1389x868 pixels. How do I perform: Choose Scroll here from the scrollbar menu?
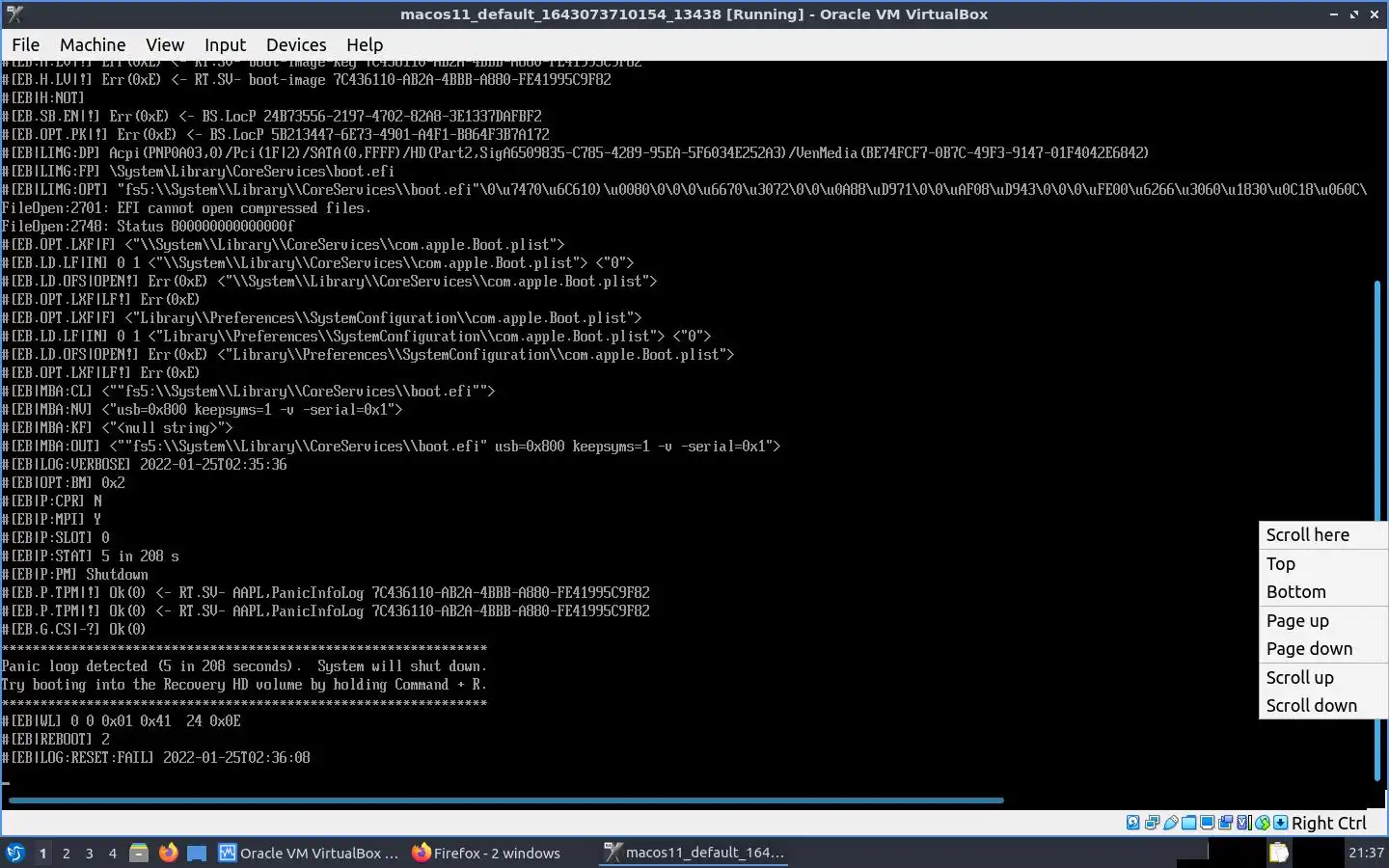(x=1322, y=535)
